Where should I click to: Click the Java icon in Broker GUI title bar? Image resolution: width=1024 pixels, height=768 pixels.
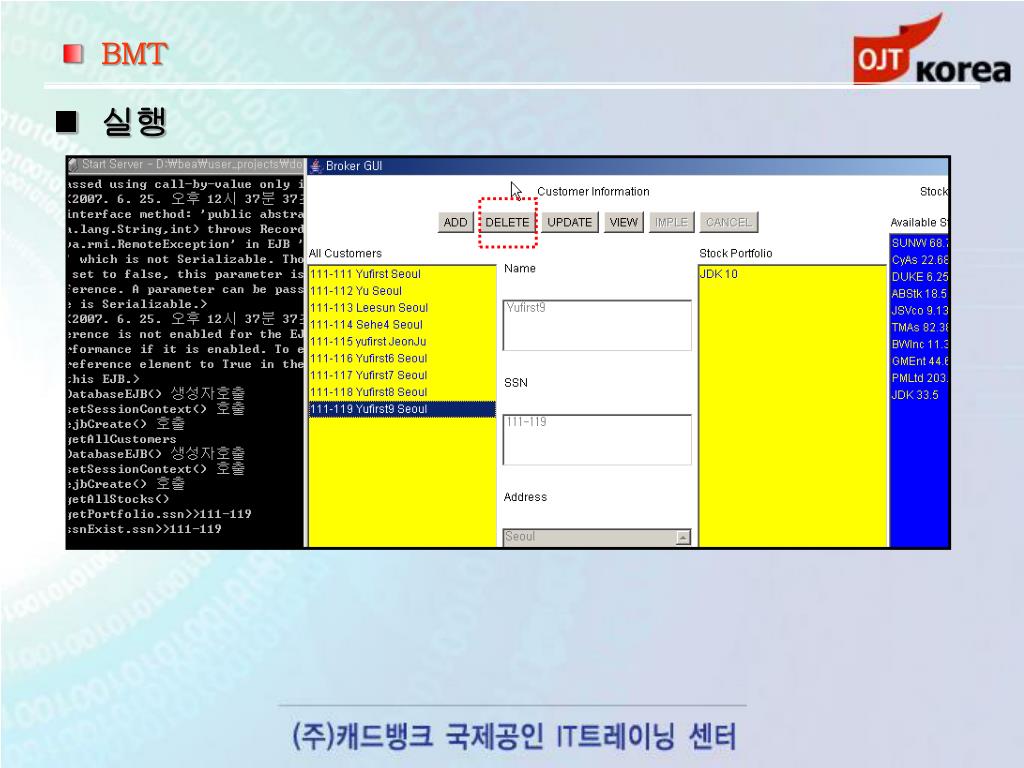click(316, 166)
